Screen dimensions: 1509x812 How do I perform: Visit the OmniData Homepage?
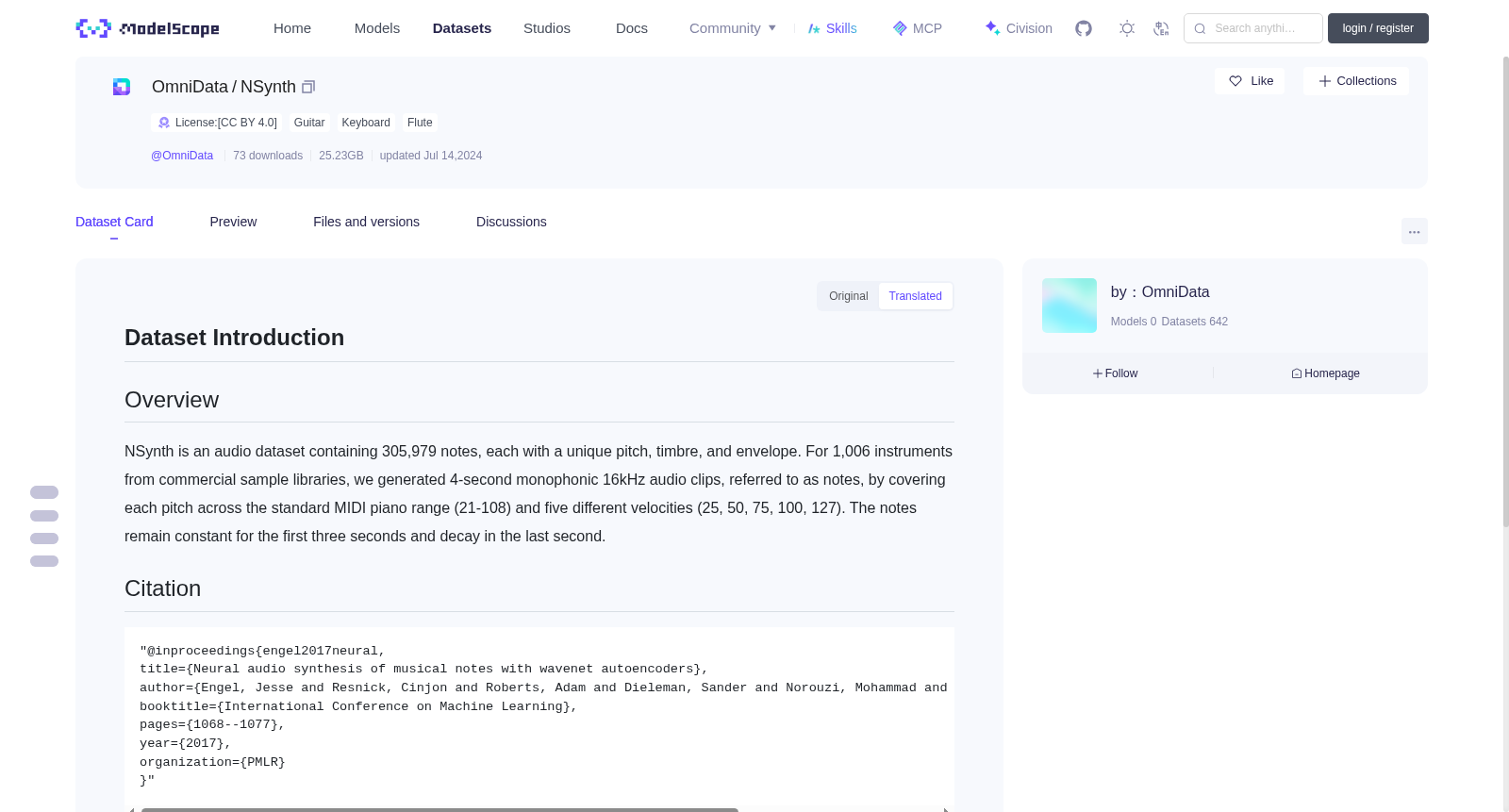(1326, 373)
